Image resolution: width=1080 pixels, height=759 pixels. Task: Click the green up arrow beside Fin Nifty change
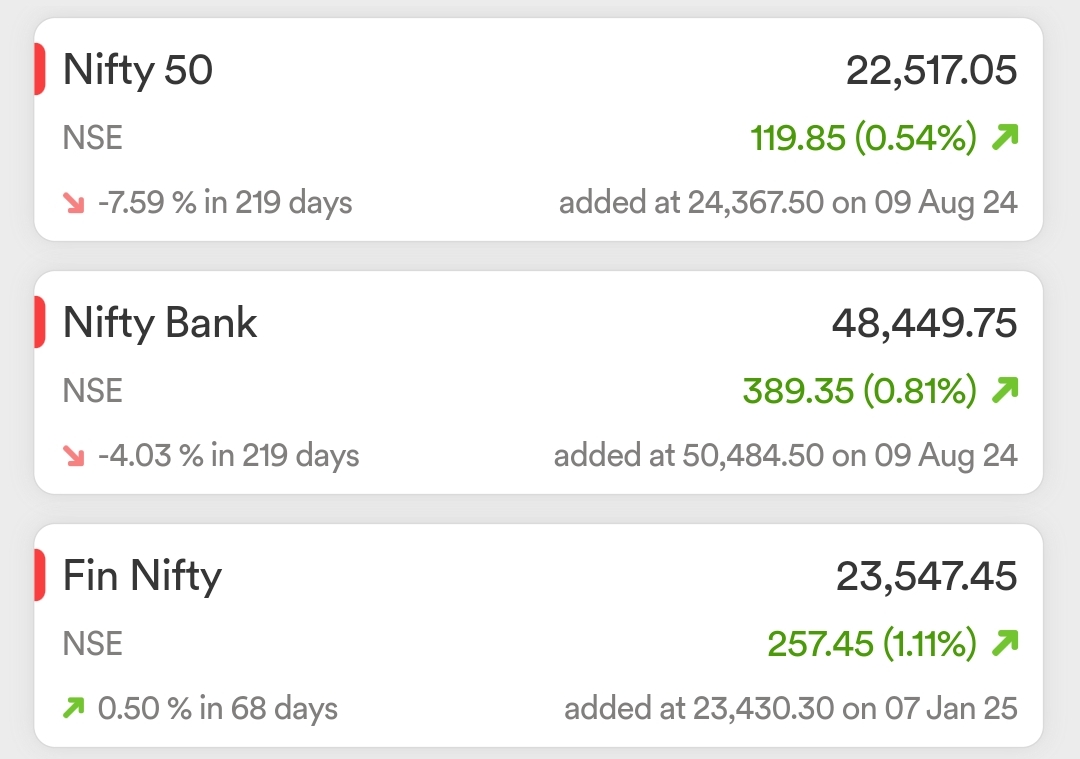[1004, 644]
